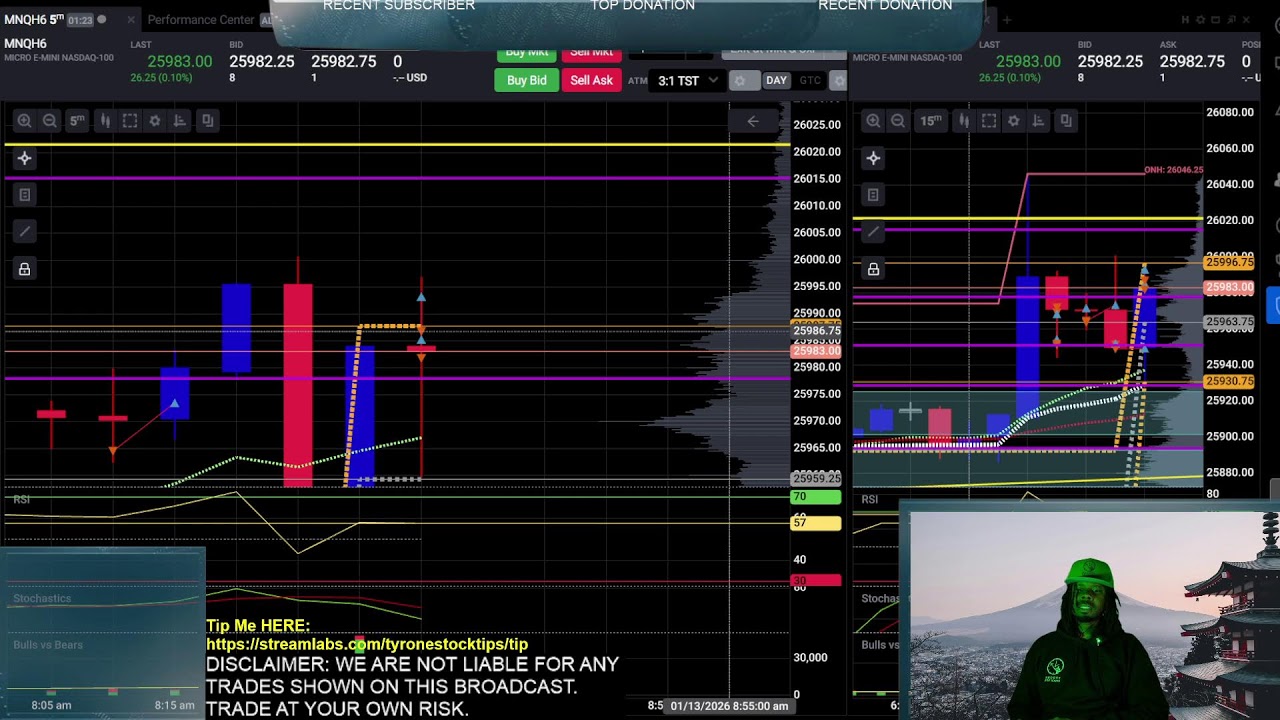Click the Sell Ask button

coord(591,80)
